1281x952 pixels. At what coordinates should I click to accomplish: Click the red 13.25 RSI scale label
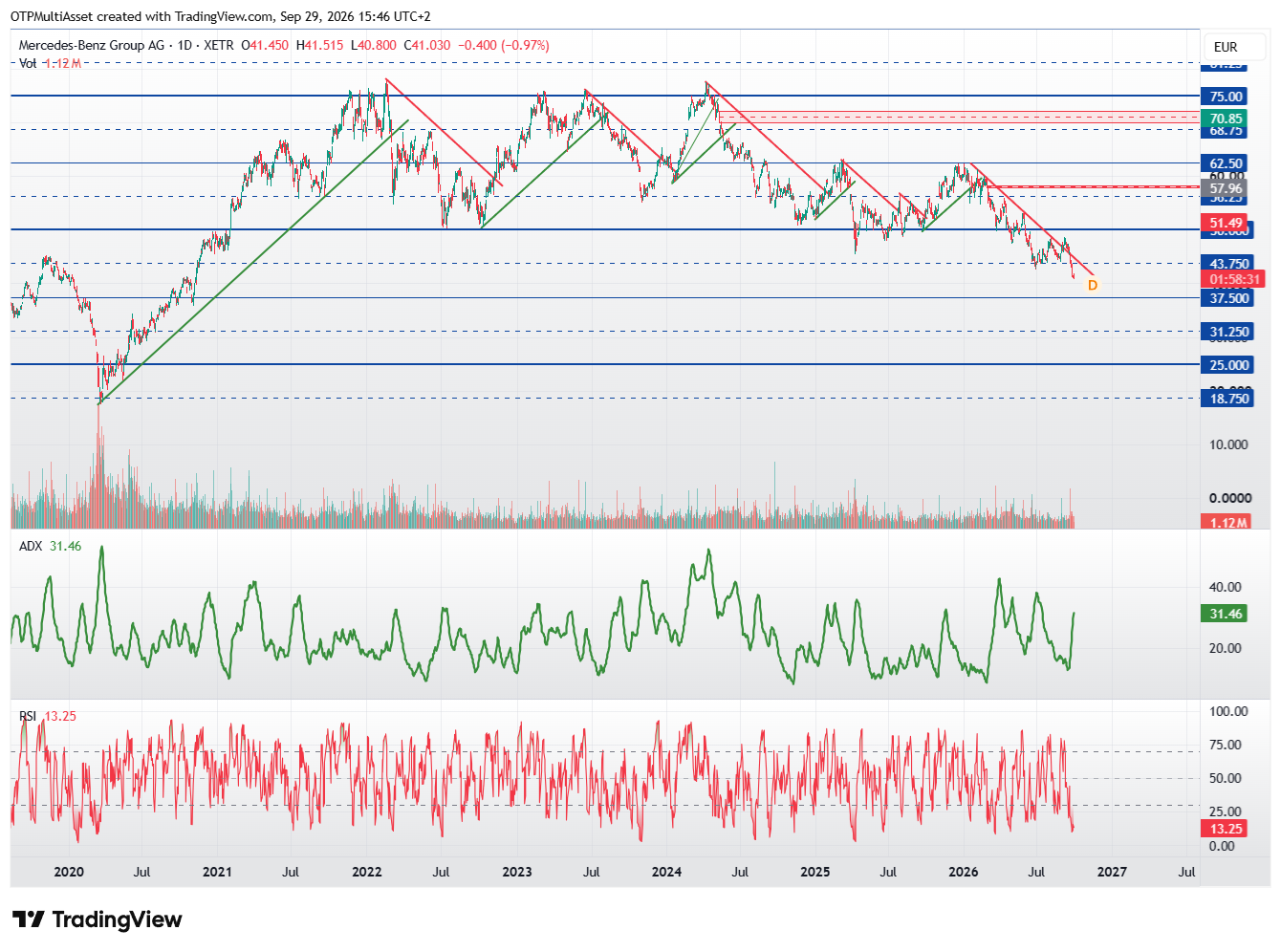coord(1226,829)
